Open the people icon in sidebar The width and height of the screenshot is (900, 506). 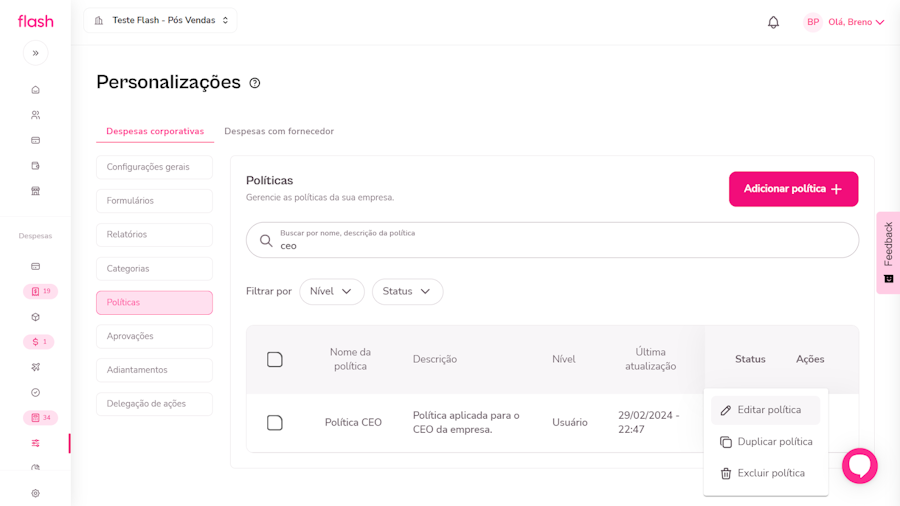tap(36, 115)
